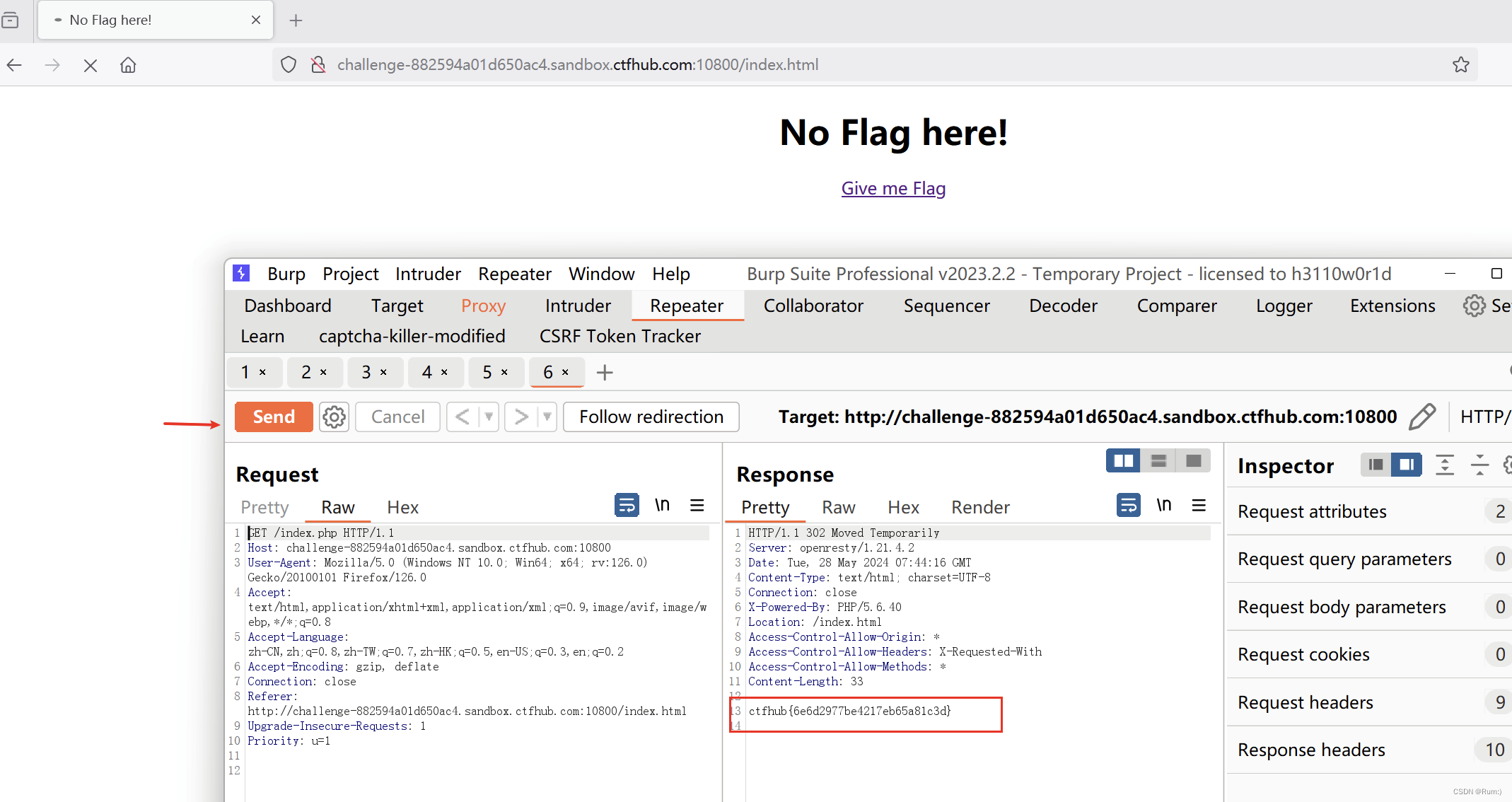
Task: Open previous history dropdown arrow
Action: (489, 417)
